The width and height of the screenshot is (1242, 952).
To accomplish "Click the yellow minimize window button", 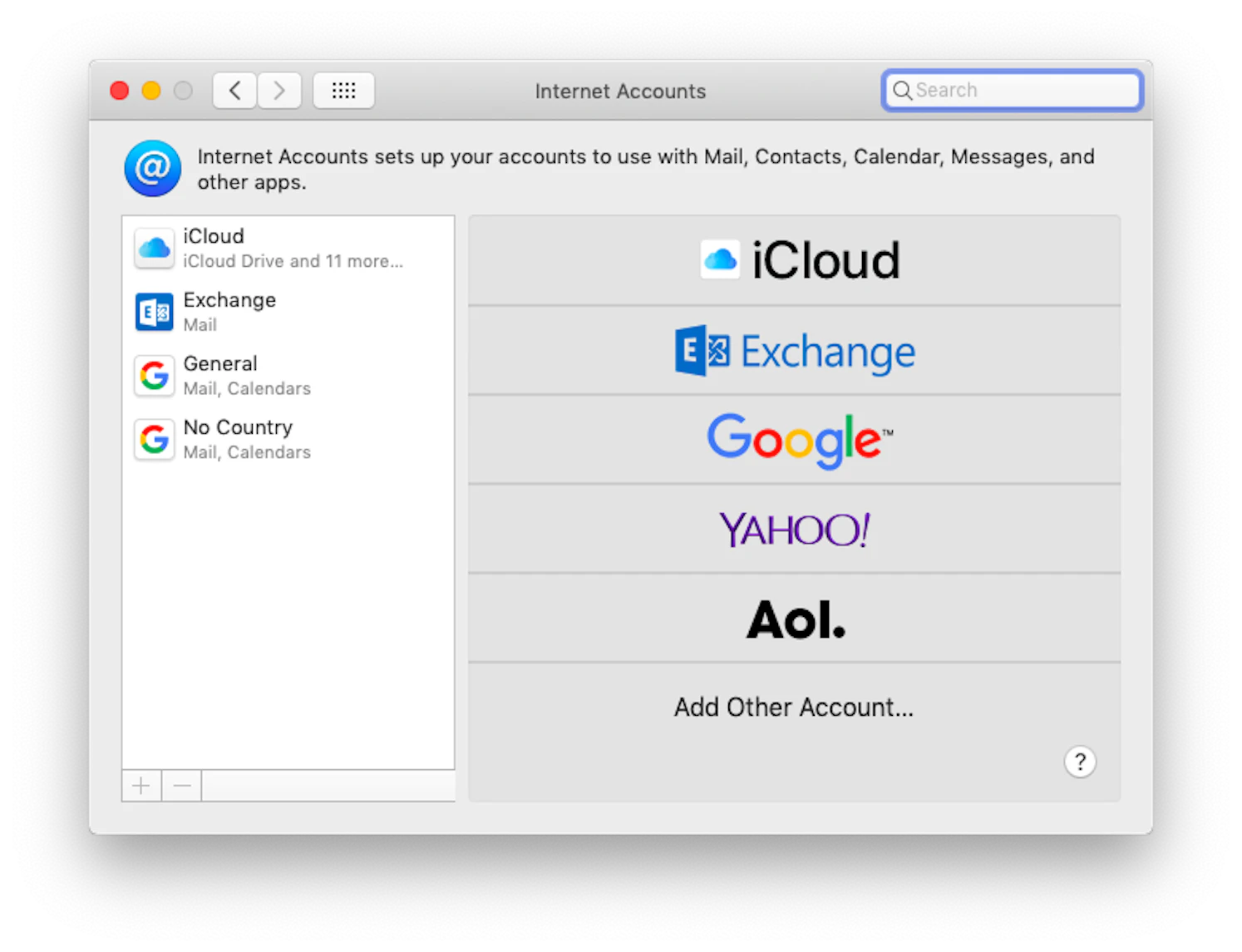I will [x=151, y=91].
